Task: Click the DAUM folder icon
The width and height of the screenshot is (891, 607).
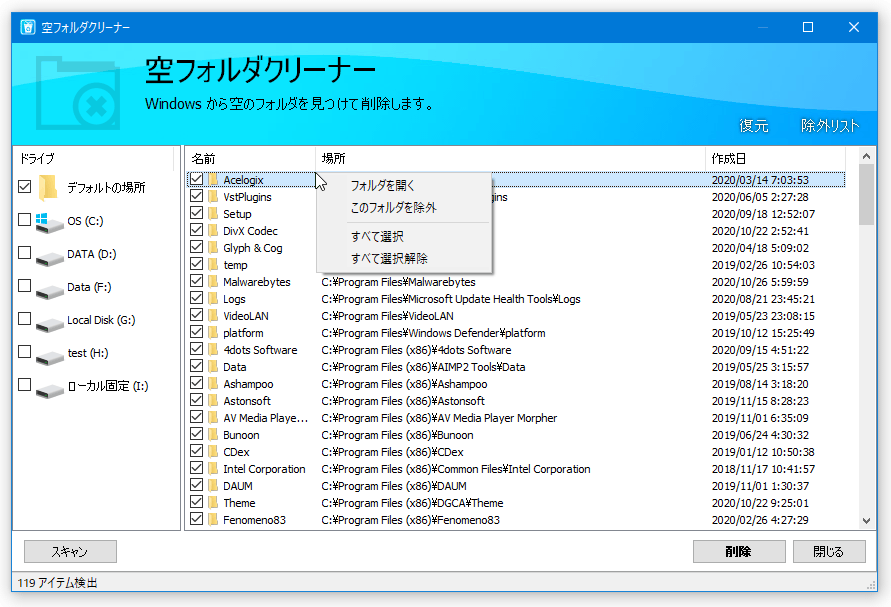Action: 213,486
